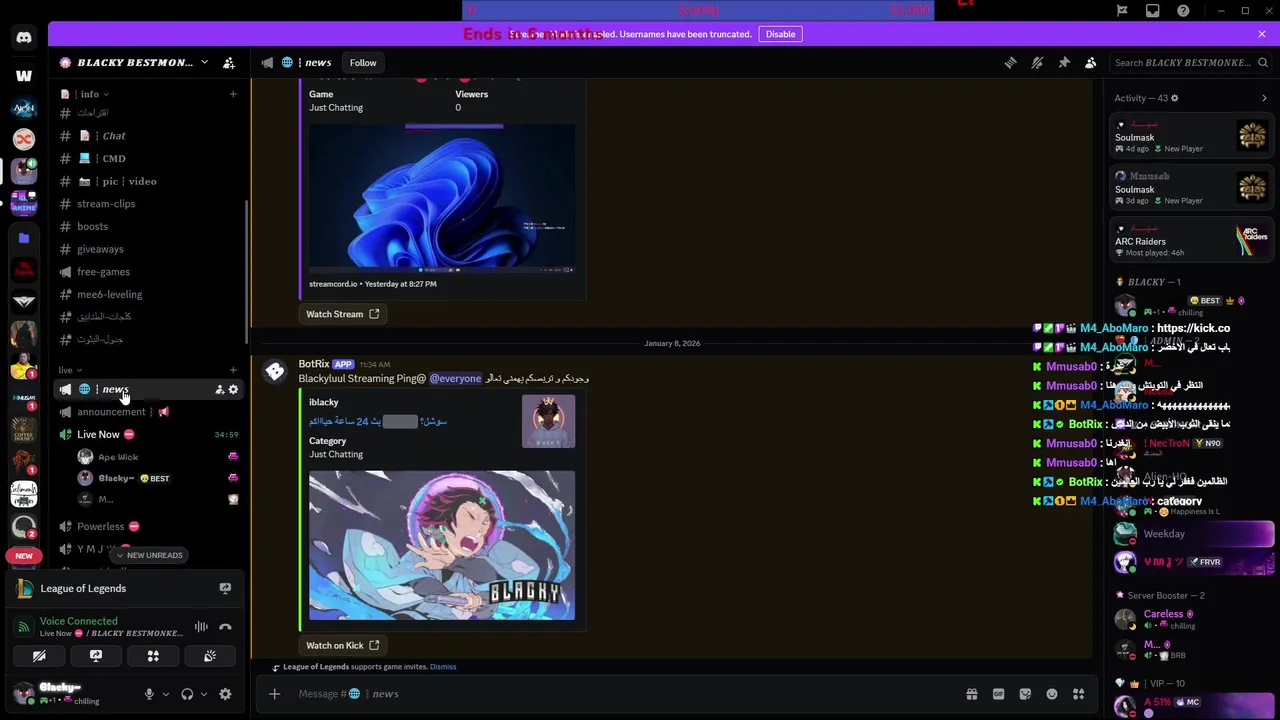The height and width of the screenshot is (720, 1280).
Task: Jump to NEW UNREADS indicator
Action: (x=148, y=556)
